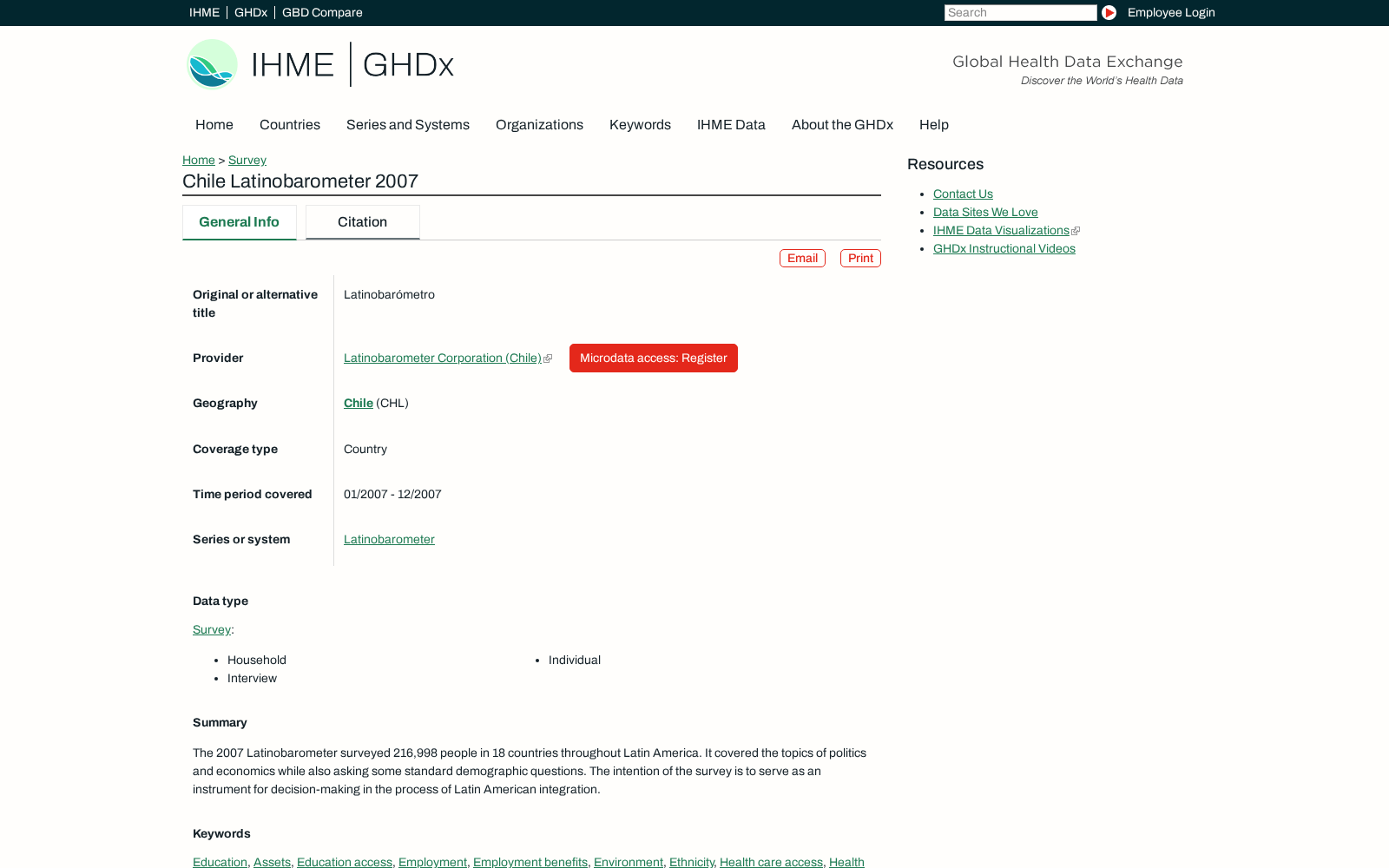Click the Employment keyword link
1389x868 pixels.
pos(432,862)
